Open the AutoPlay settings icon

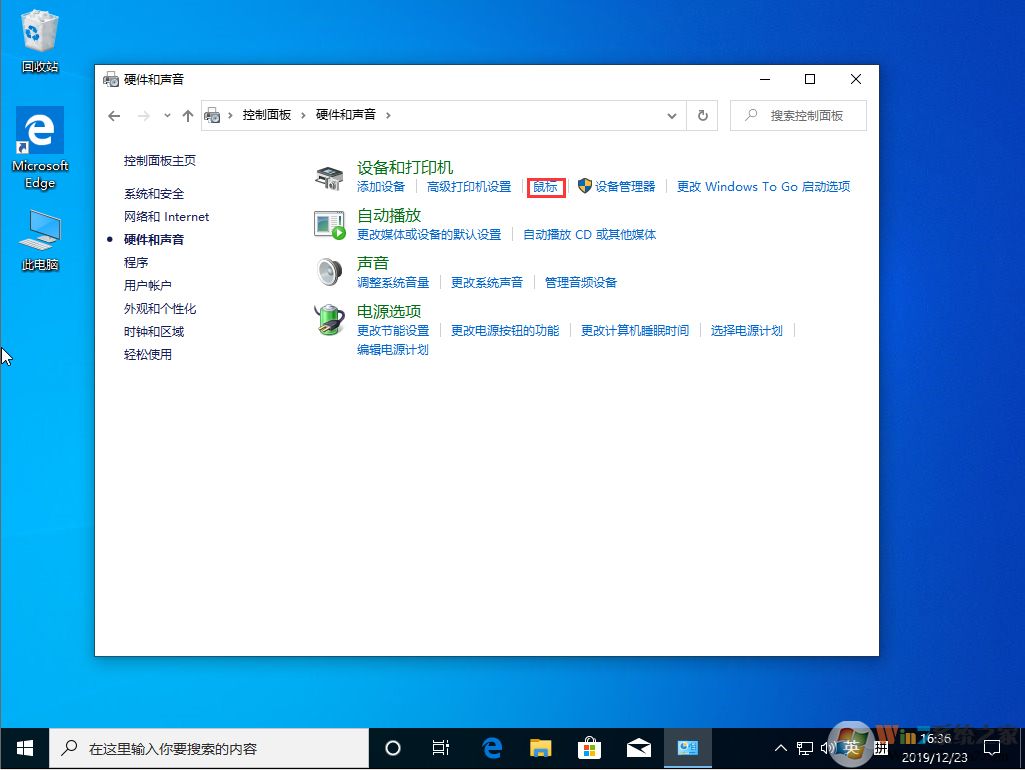[329, 223]
